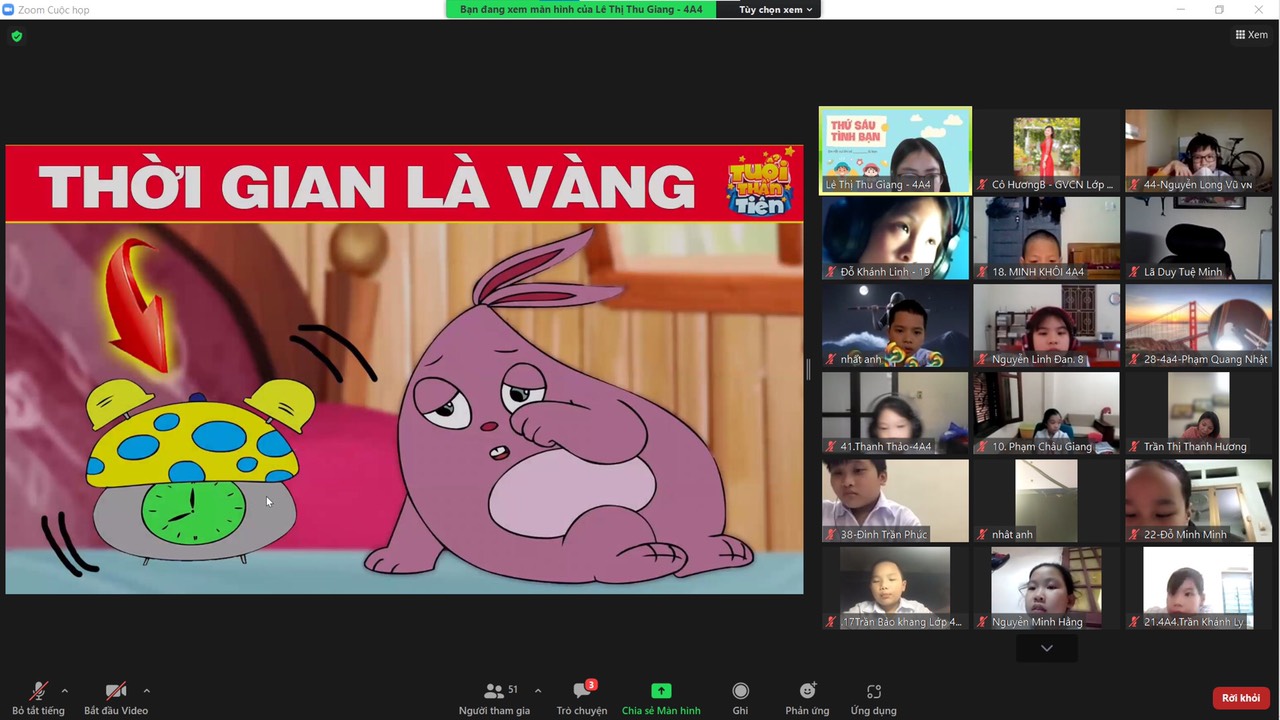Open the Tùy chọn xem dropdown

tap(777, 9)
